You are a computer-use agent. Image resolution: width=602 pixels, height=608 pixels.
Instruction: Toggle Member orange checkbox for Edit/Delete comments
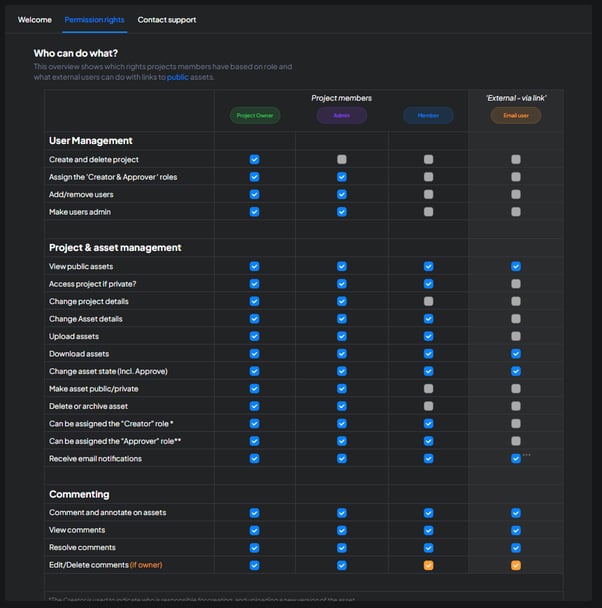tap(428, 565)
